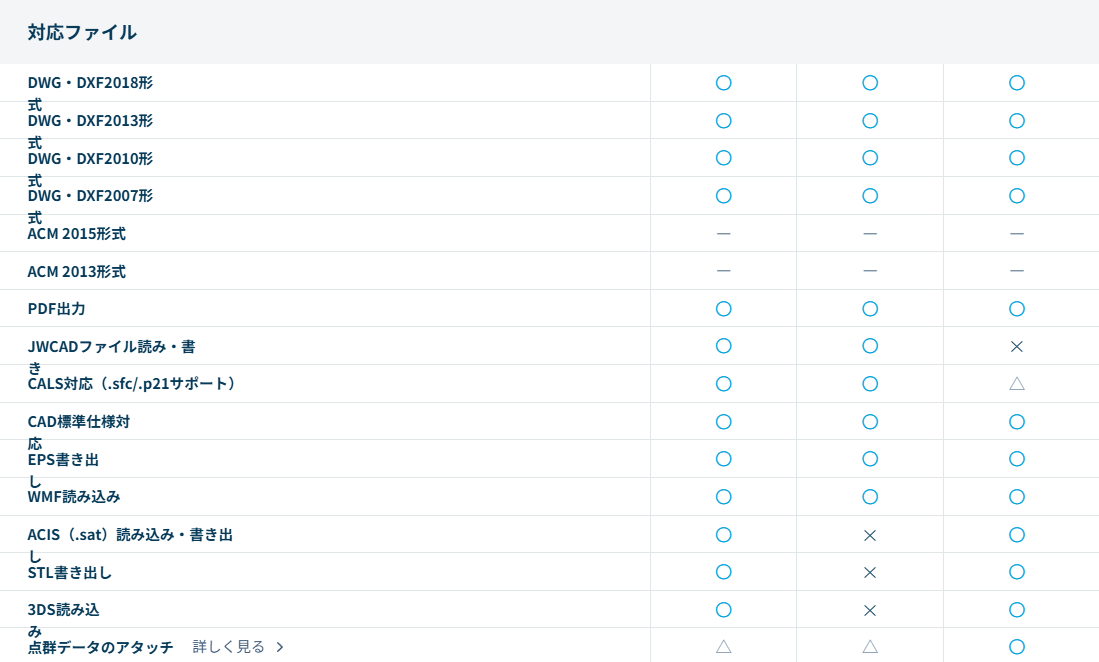Click the JWCADファイル読み・書き row label
The width and height of the screenshot is (1099, 662).
point(111,347)
